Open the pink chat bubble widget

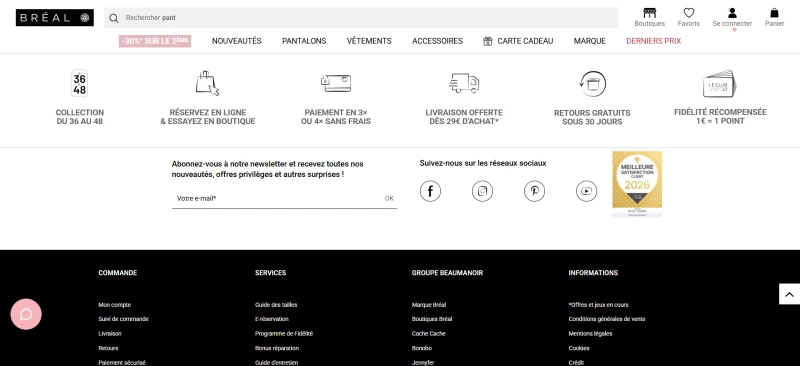click(x=26, y=314)
